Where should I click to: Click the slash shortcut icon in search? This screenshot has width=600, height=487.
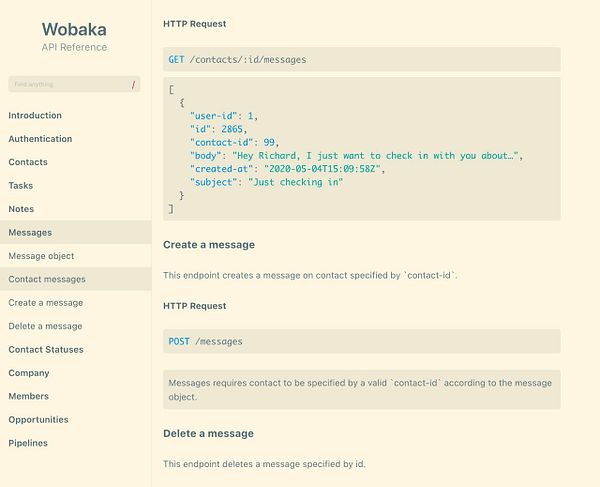point(133,85)
